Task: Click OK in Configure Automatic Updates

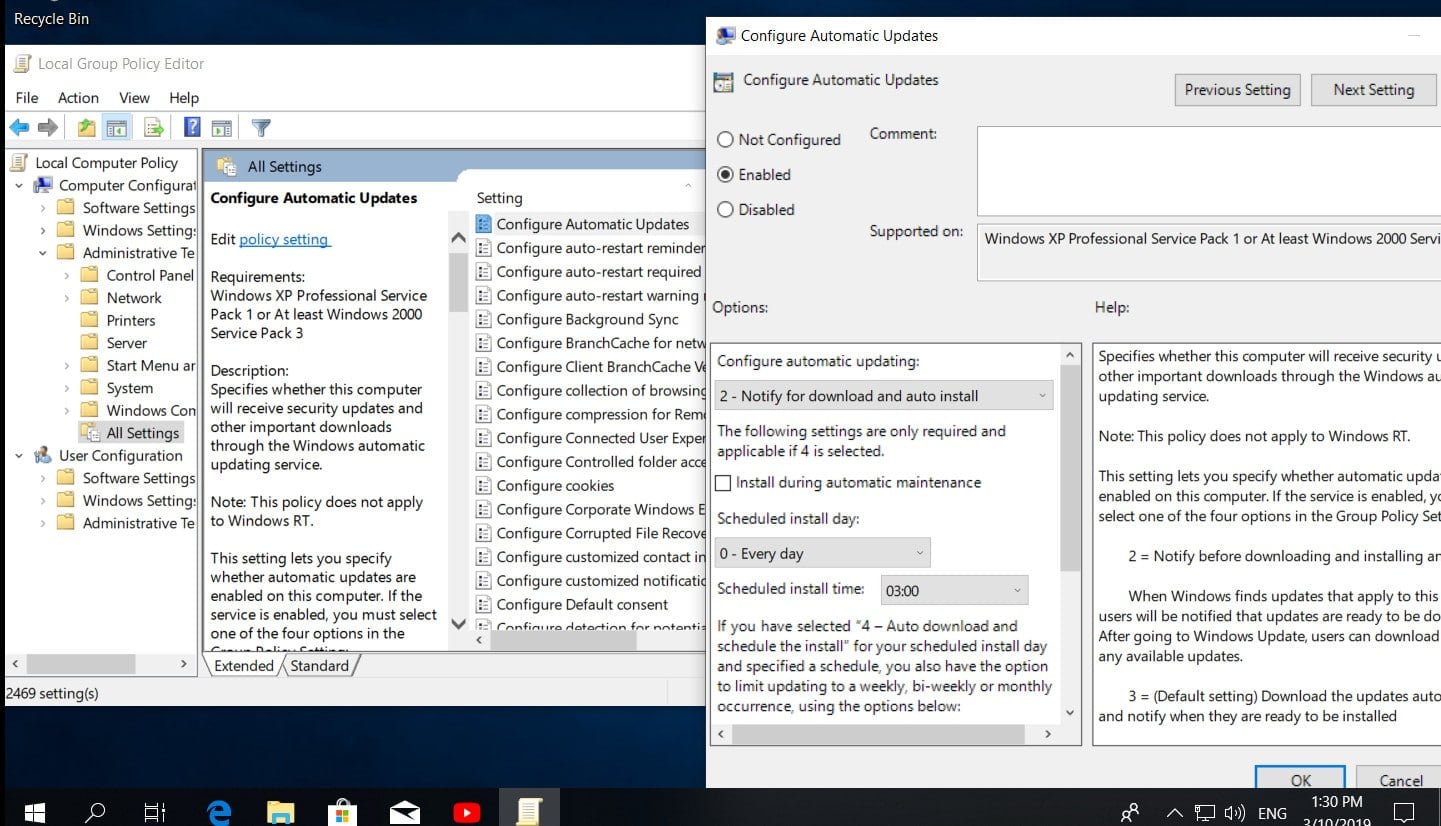Action: [1301, 780]
